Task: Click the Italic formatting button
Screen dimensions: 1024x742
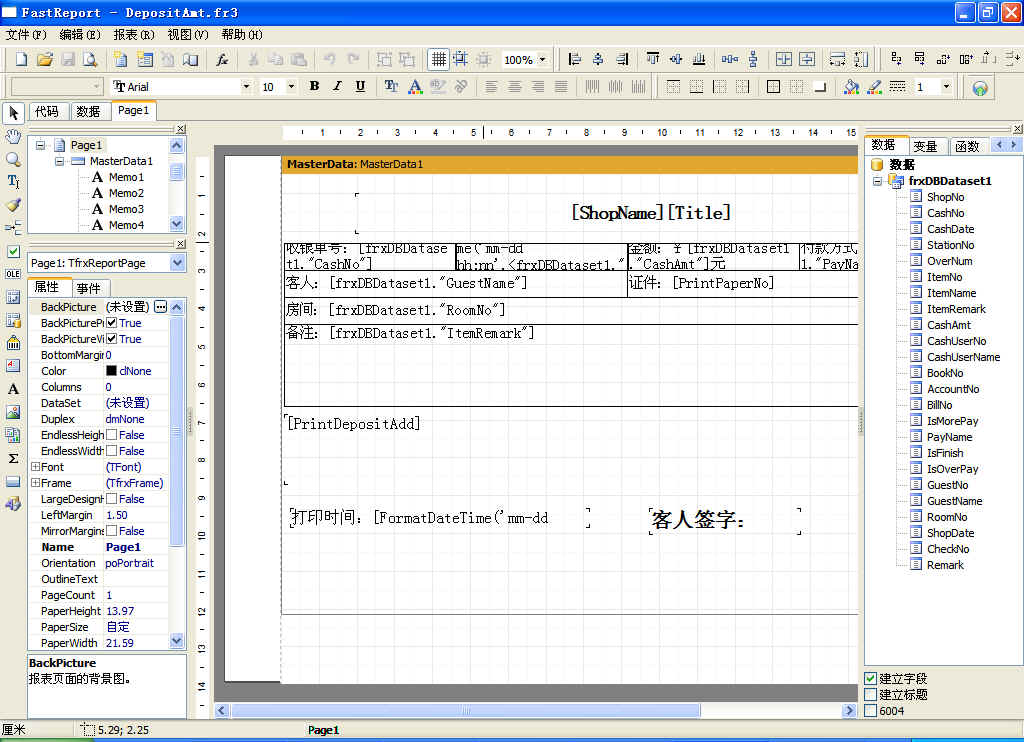Action: (x=337, y=86)
